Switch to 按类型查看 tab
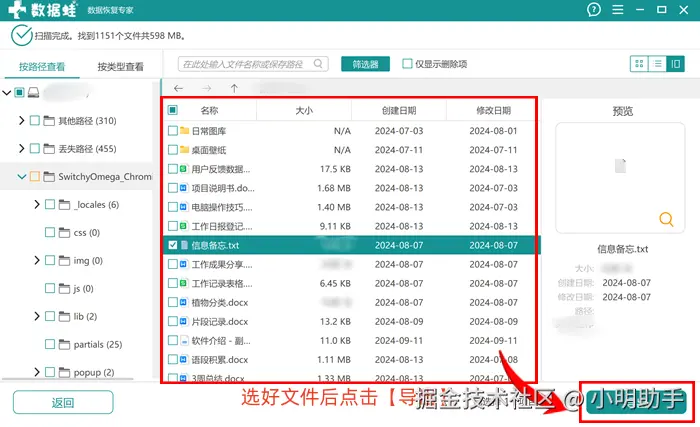 pos(121,67)
